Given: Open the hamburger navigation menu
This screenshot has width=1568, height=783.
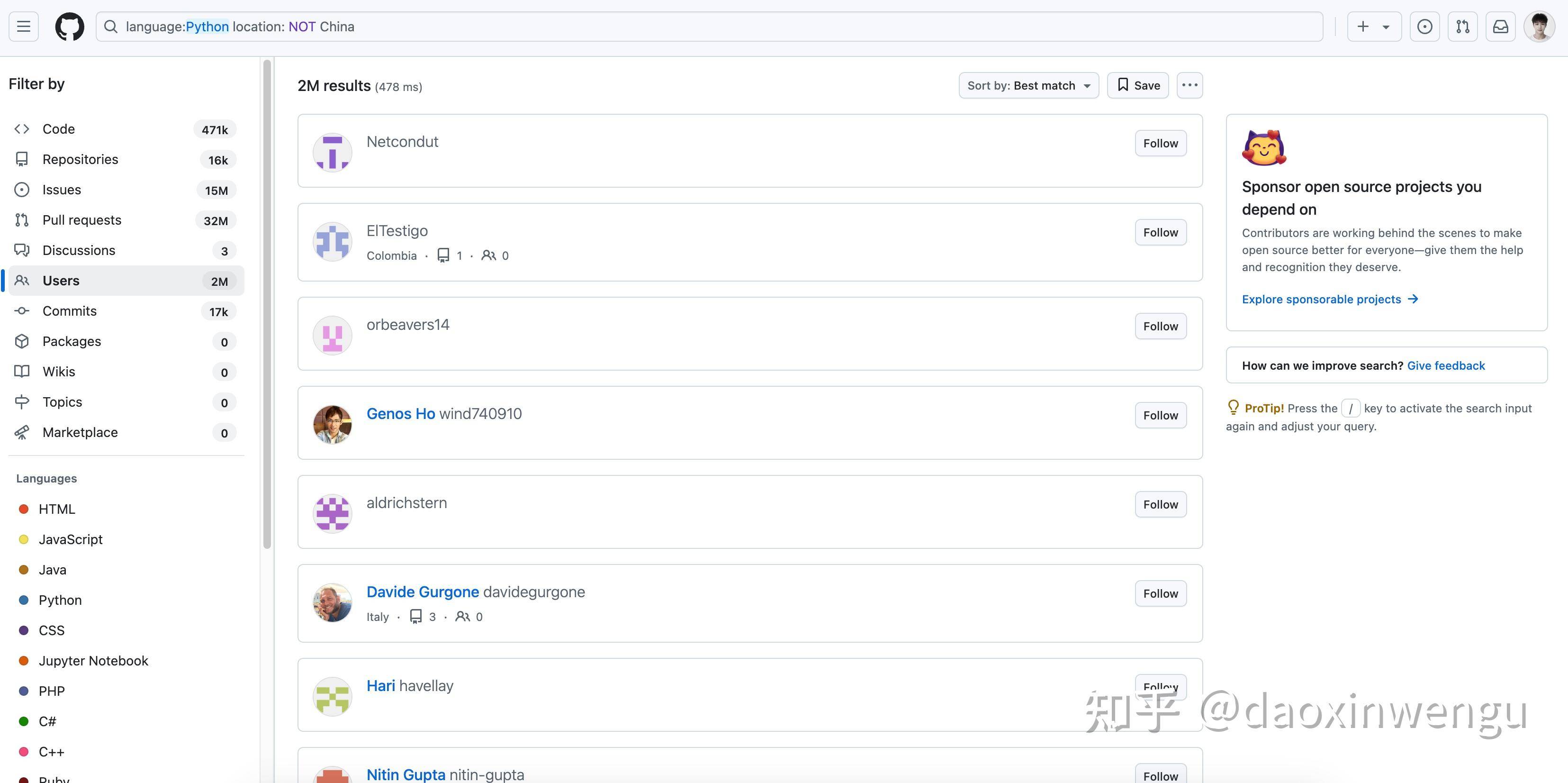Looking at the screenshot, I should (24, 27).
